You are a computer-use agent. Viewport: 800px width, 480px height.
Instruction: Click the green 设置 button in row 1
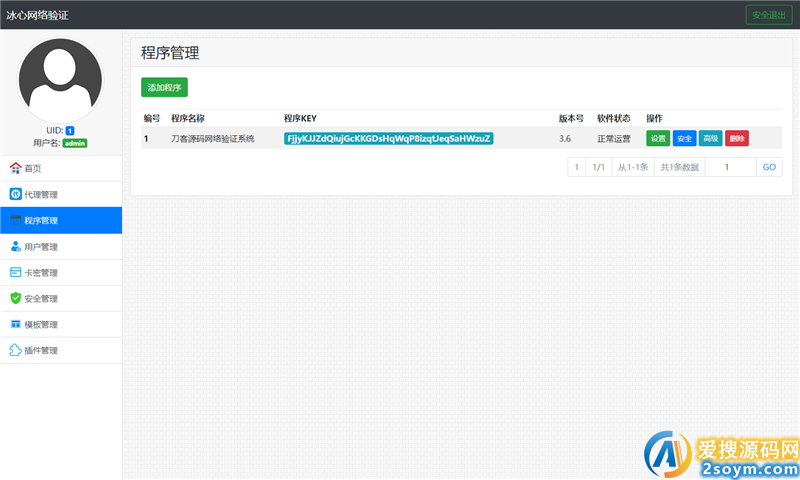pos(658,138)
